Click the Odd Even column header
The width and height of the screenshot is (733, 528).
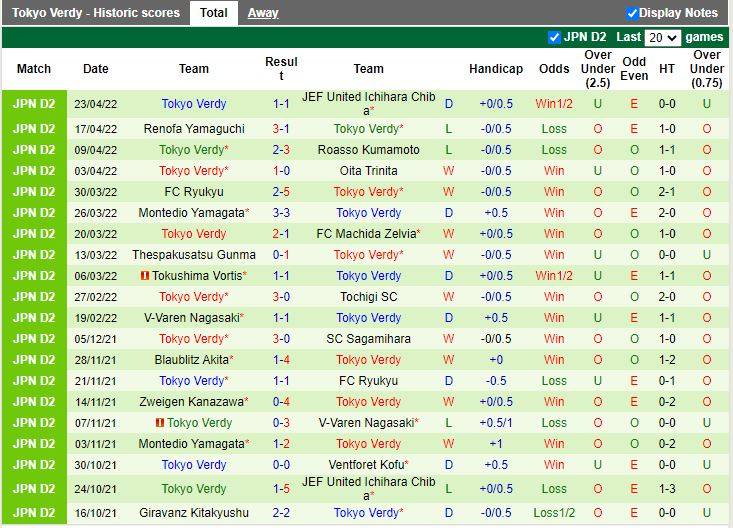tap(634, 69)
